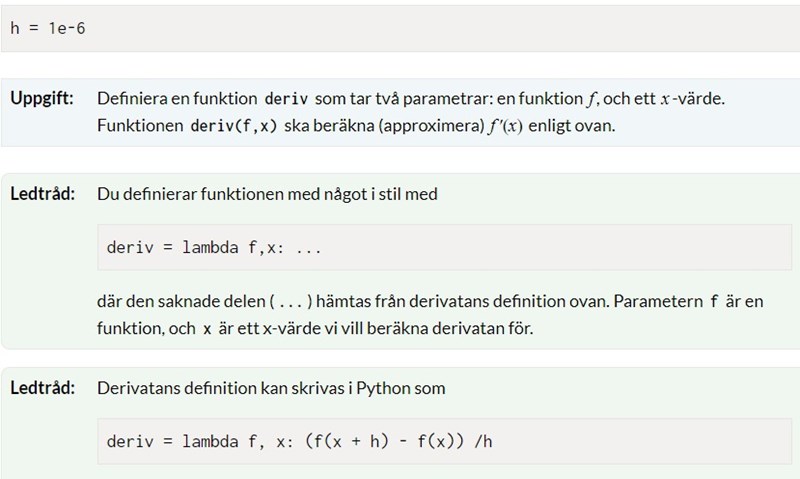This screenshot has height=479, width=800.
Task: Click the word "lambda" in the first hint code
Action: [x=204, y=248]
